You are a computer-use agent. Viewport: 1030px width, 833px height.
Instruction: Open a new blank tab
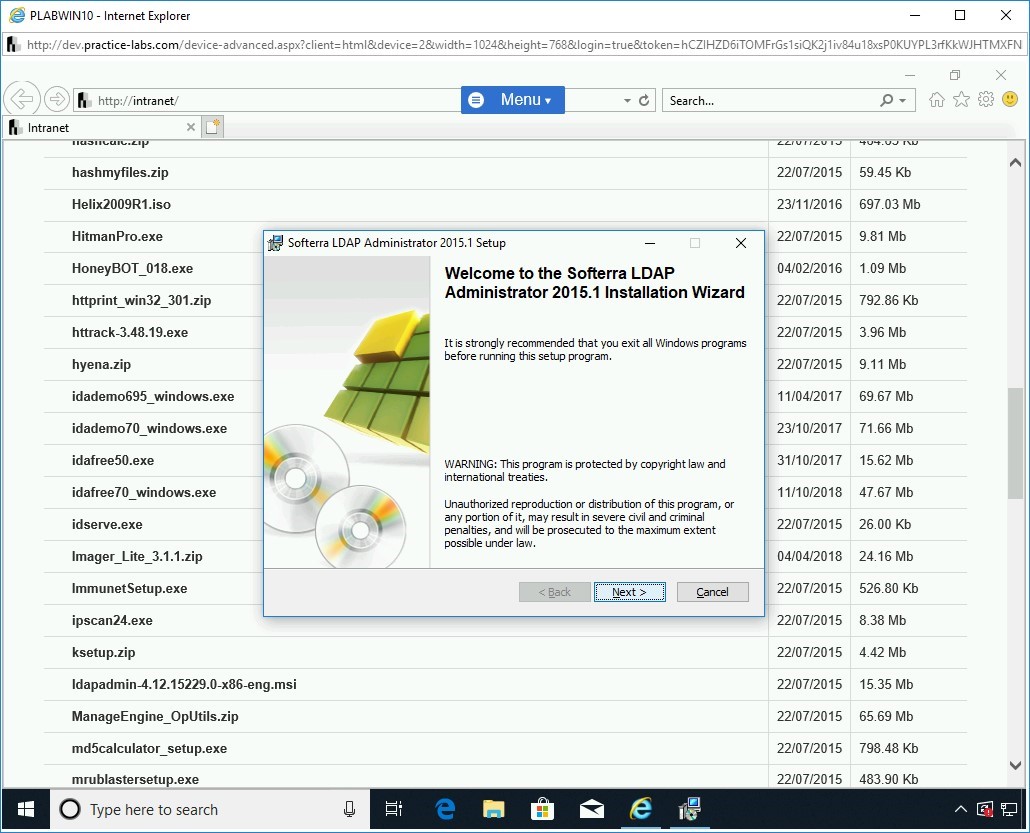pos(212,127)
